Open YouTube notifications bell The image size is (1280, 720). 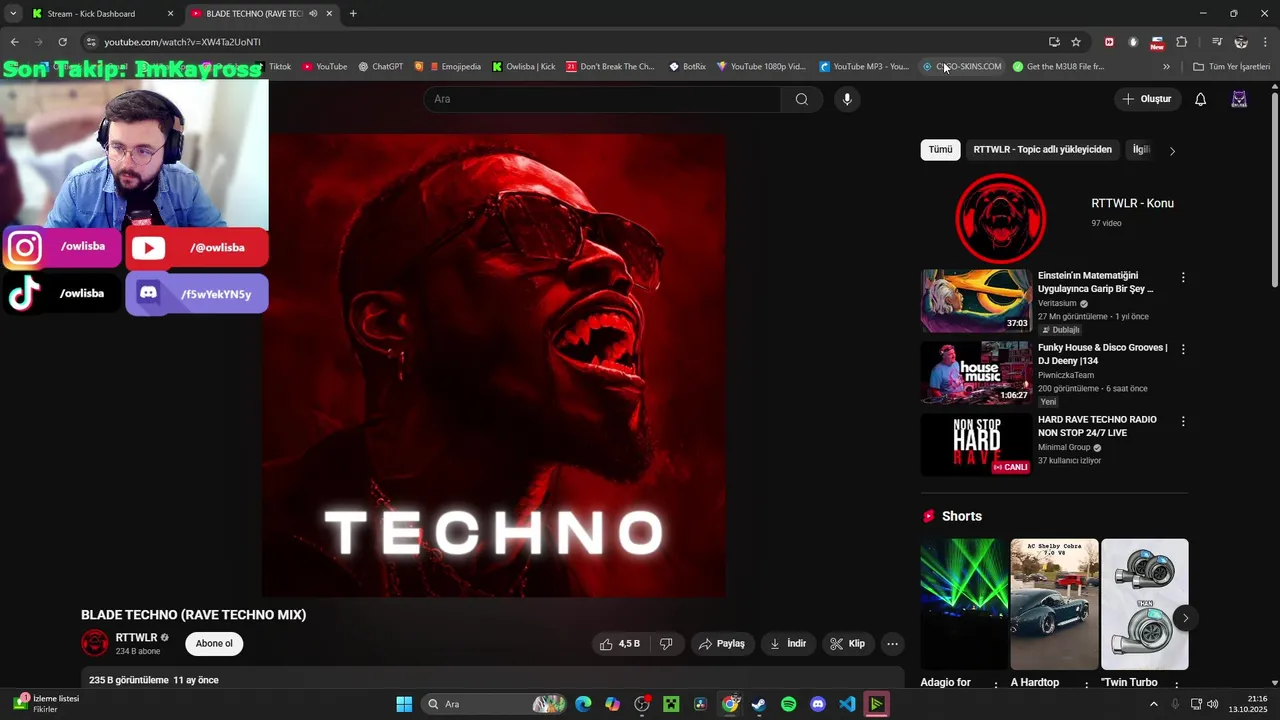1200,99
